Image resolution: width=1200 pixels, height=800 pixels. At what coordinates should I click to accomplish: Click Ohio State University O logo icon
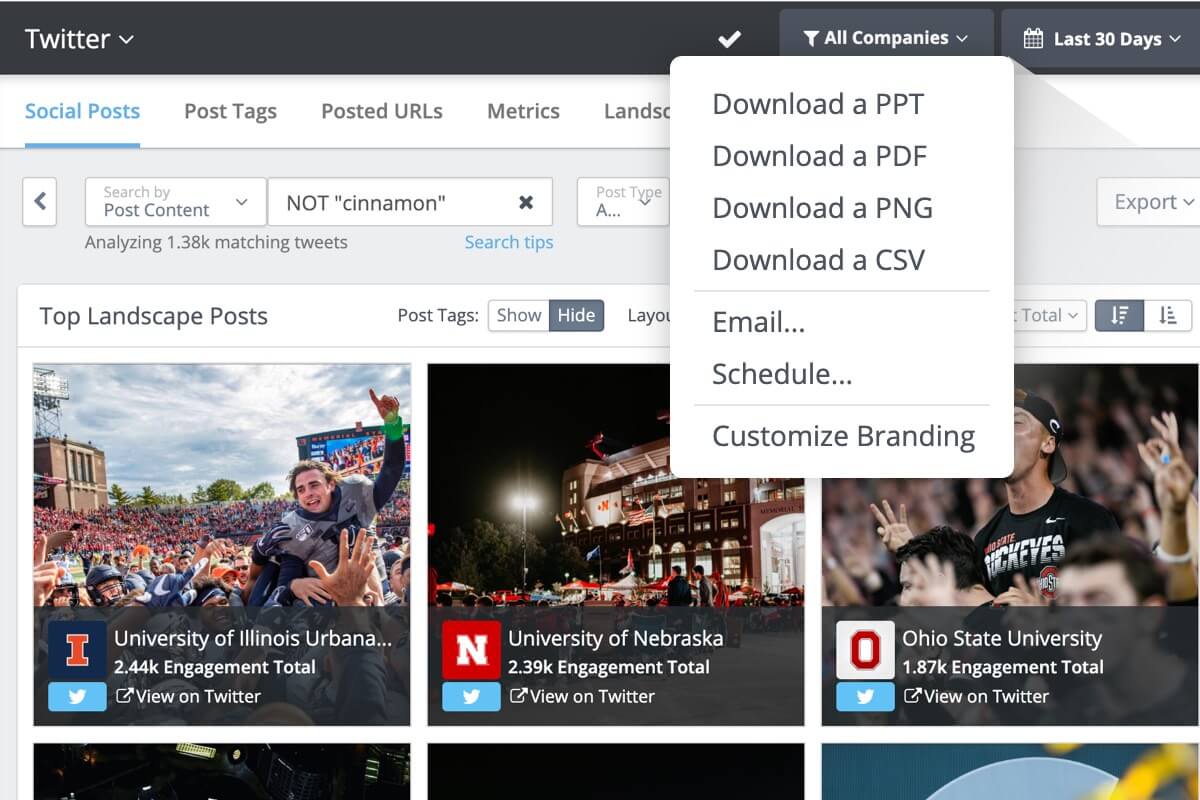(865, 650)
